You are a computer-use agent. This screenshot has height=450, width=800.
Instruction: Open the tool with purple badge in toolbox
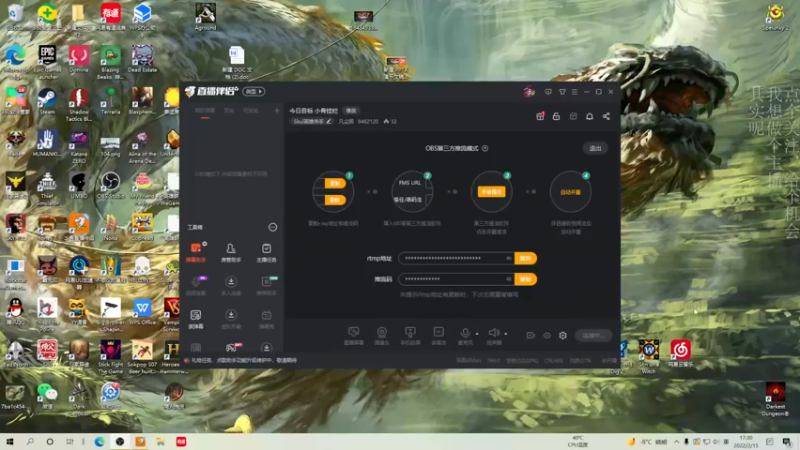[196, 285]
